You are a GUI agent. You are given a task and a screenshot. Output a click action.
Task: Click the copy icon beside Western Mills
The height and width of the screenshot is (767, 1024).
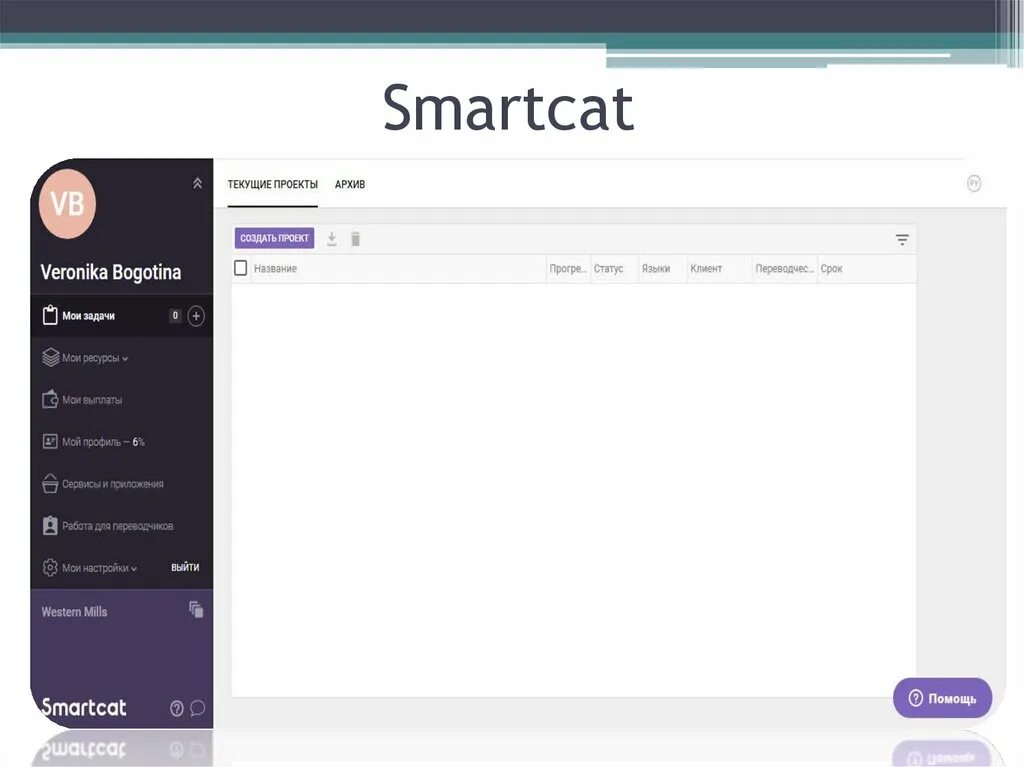tap(196, 610)
